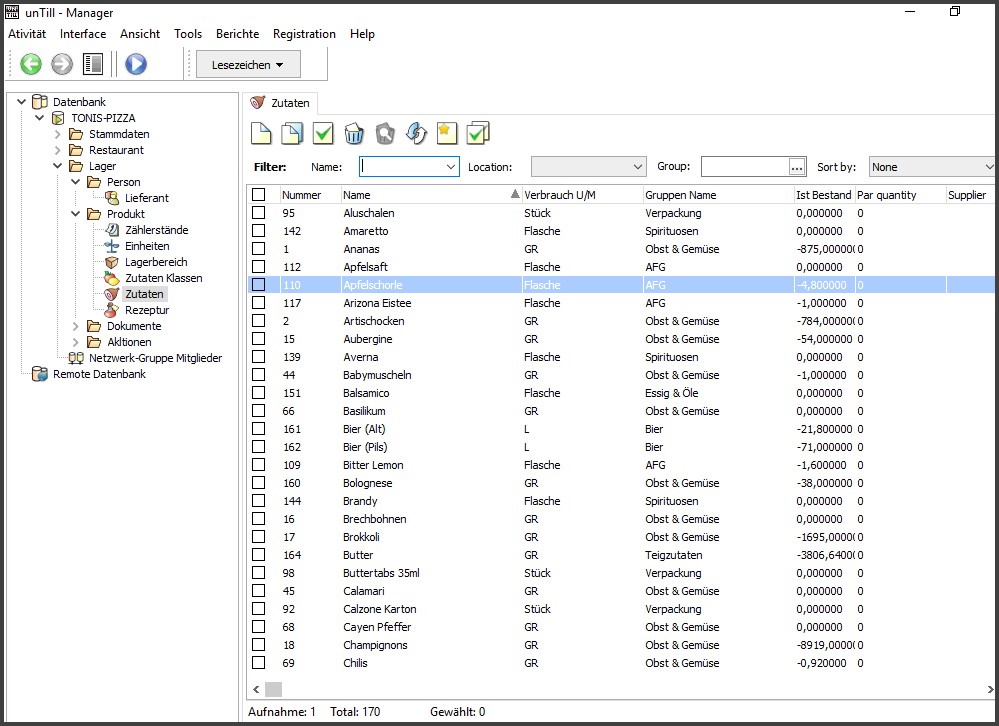Open the Tools menu
Viewport: 999px width, 726px height.
click(188, 34)
